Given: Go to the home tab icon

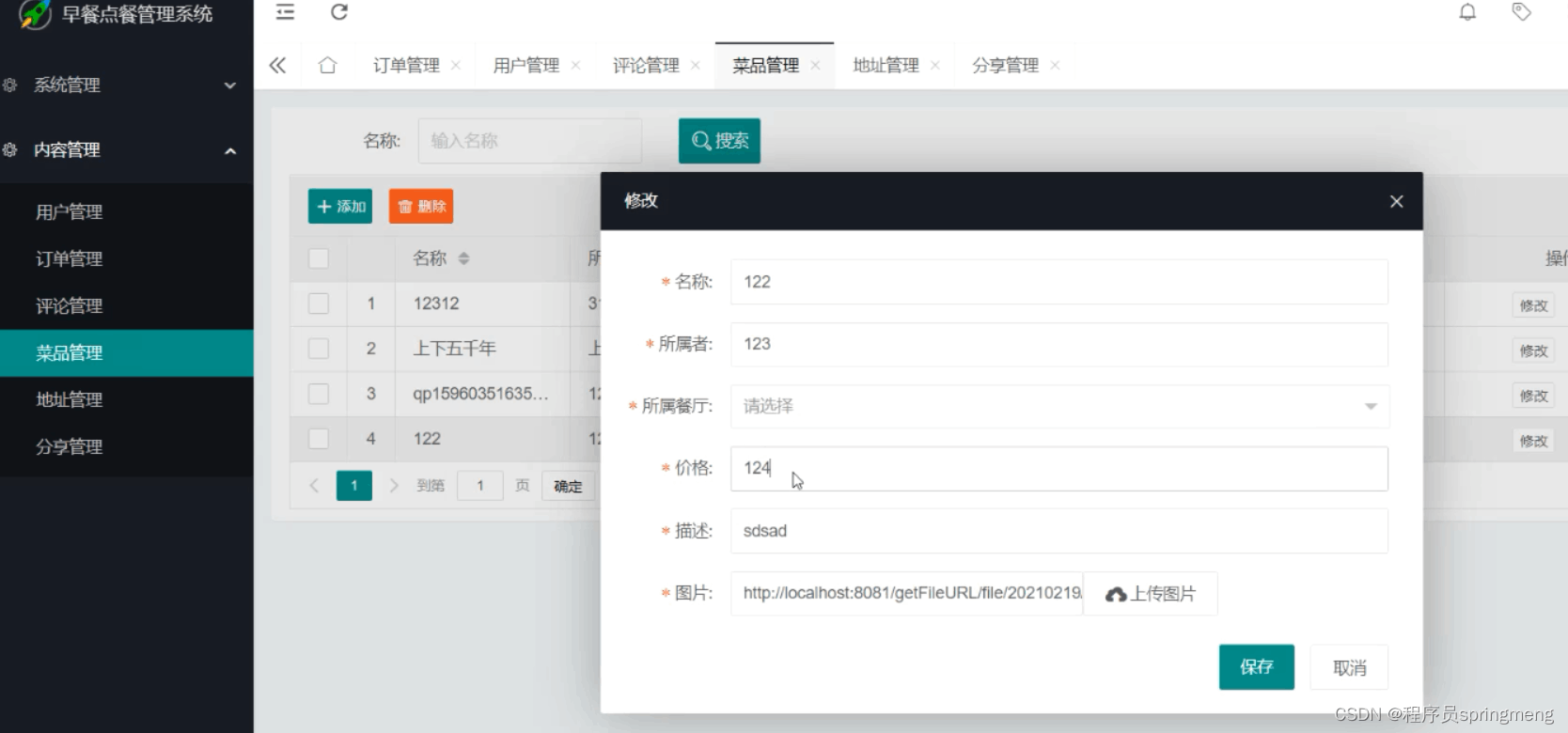Looking at the screenshot, I should click(x=327, y=65).
